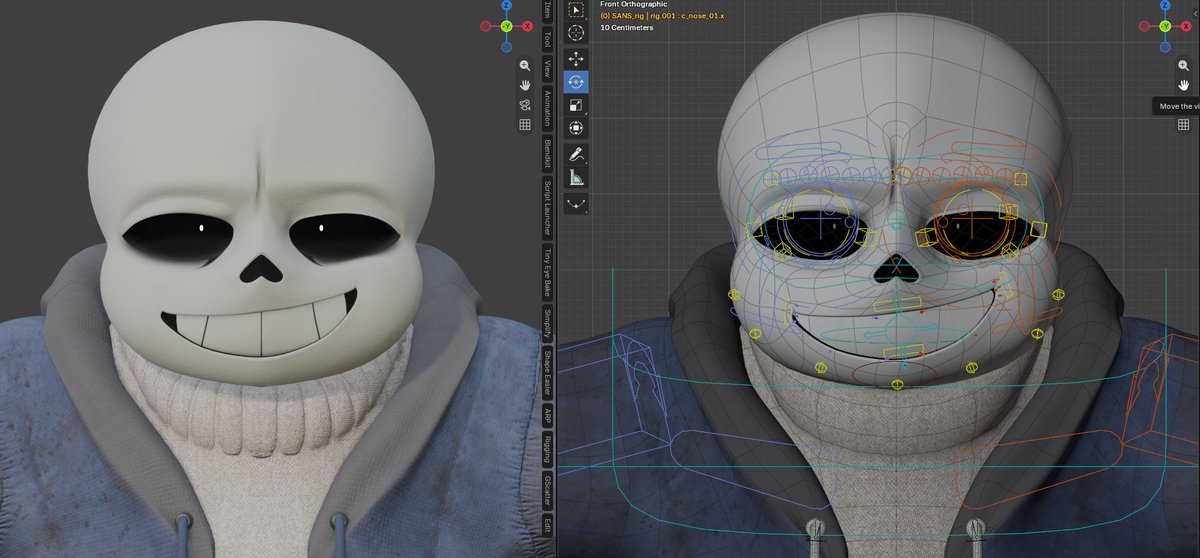Click red X axis on left viewport gizmo
Image resolution: width=1200 pixels, height=558 pixels.
coord(526,26)
